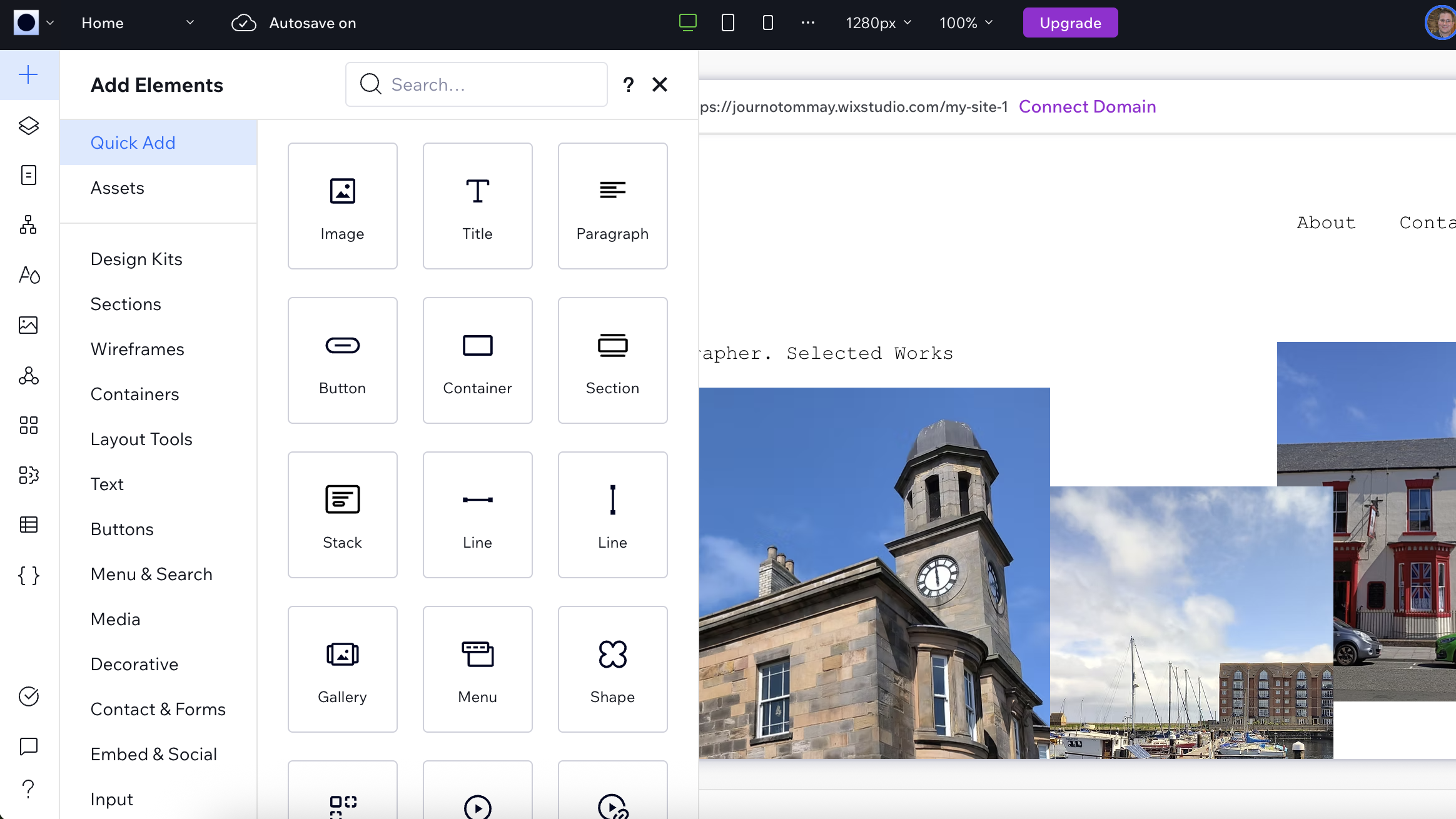Open the Contact & Forms category
This screenshot has height=819, width=1456.
pos(158,709)
